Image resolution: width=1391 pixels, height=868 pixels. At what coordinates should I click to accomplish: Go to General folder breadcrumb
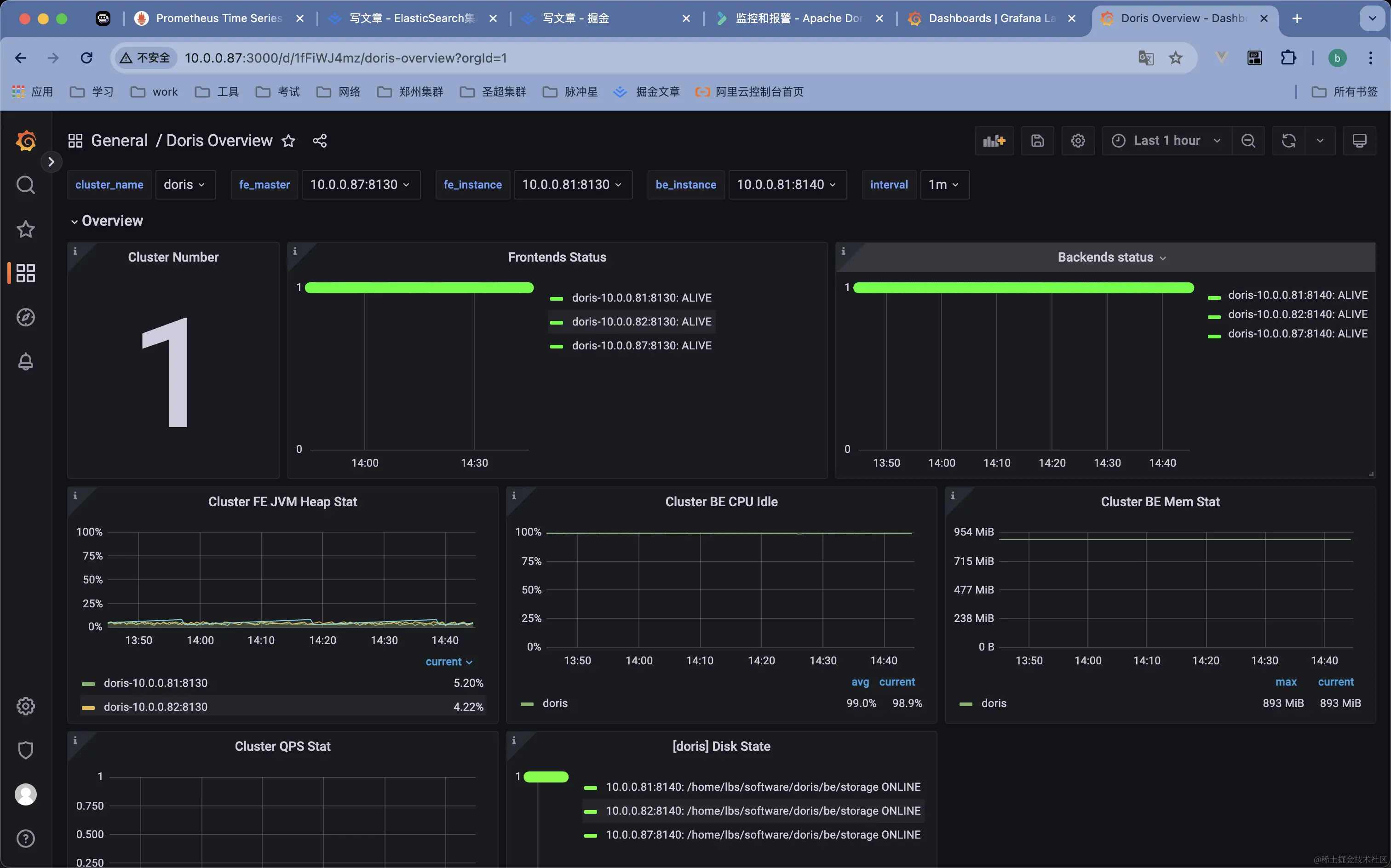(120, 141)
